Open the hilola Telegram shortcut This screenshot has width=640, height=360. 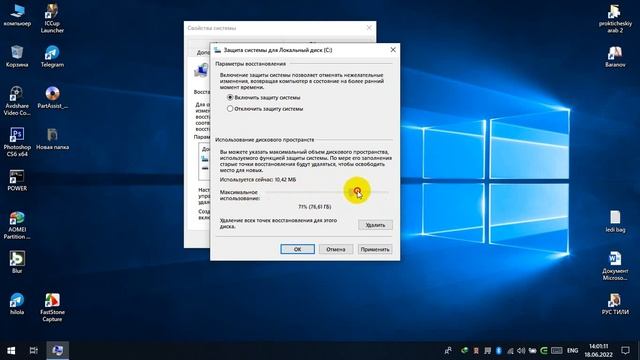(17, 303)
